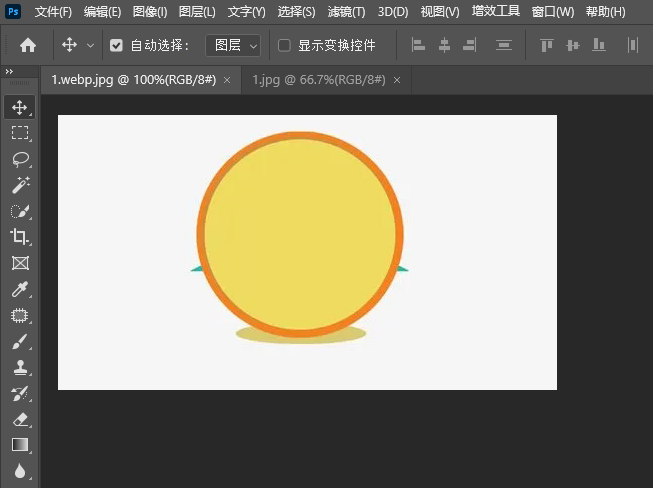Click the distribute horizontally icon at far right
Image resolution: width=653 pixels, height=488 pixels.
pyautogui.click(x=633, y=45)
